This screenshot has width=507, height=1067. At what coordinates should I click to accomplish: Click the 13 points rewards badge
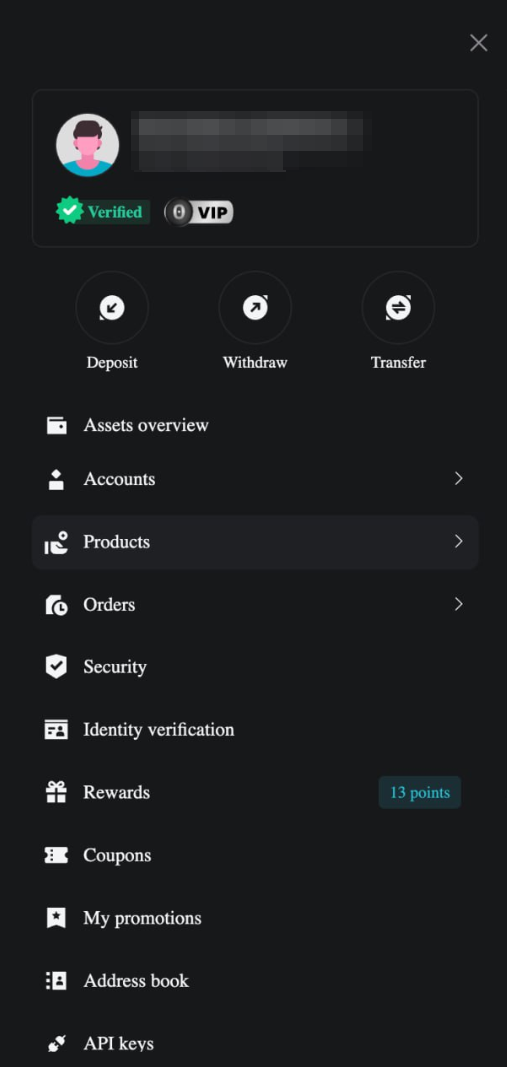[x=420, y=793]
